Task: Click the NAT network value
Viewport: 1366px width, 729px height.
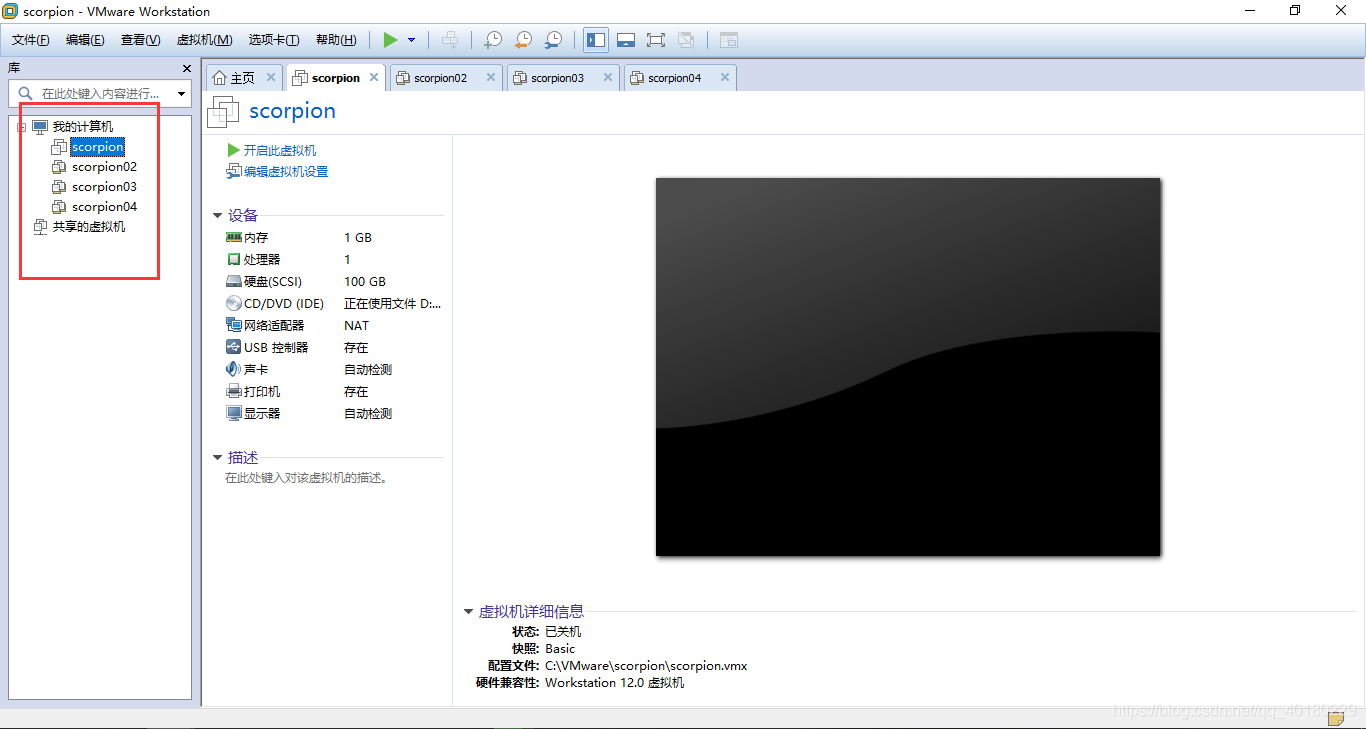Action: (x=356, y=326)
